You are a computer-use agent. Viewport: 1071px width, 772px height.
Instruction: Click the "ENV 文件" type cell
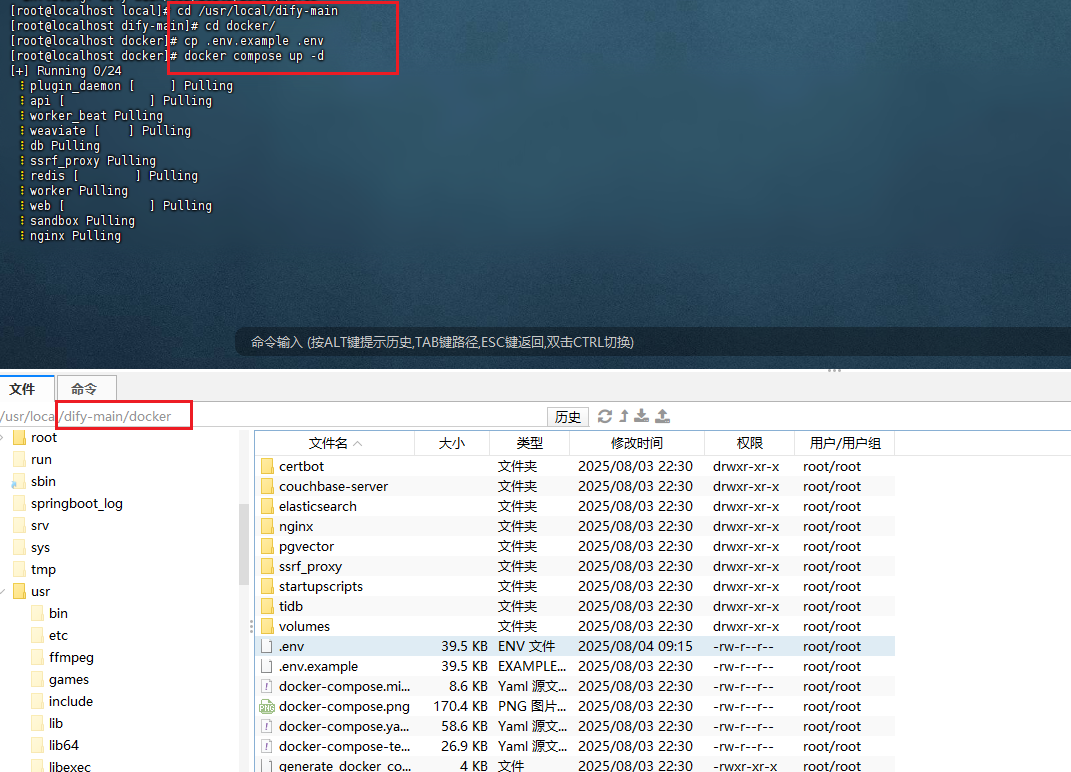coord(527,646)
